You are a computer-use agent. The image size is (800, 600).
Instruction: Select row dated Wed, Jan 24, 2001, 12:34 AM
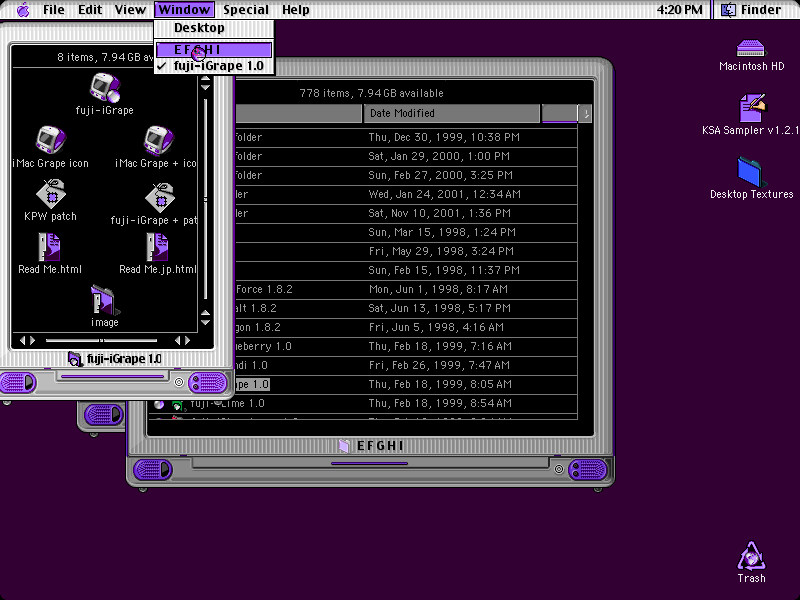(x=407, y=194)
